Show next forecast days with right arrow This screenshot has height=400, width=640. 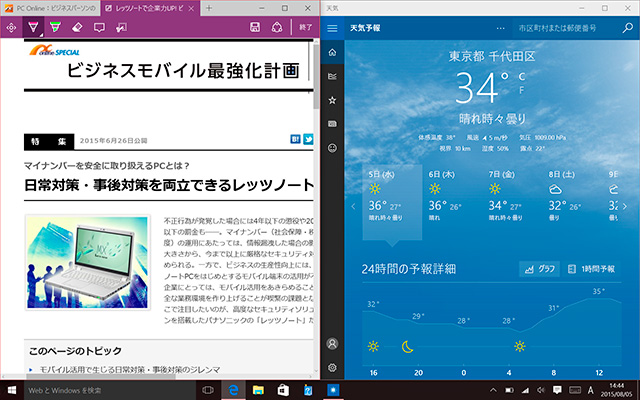(625, 206)
